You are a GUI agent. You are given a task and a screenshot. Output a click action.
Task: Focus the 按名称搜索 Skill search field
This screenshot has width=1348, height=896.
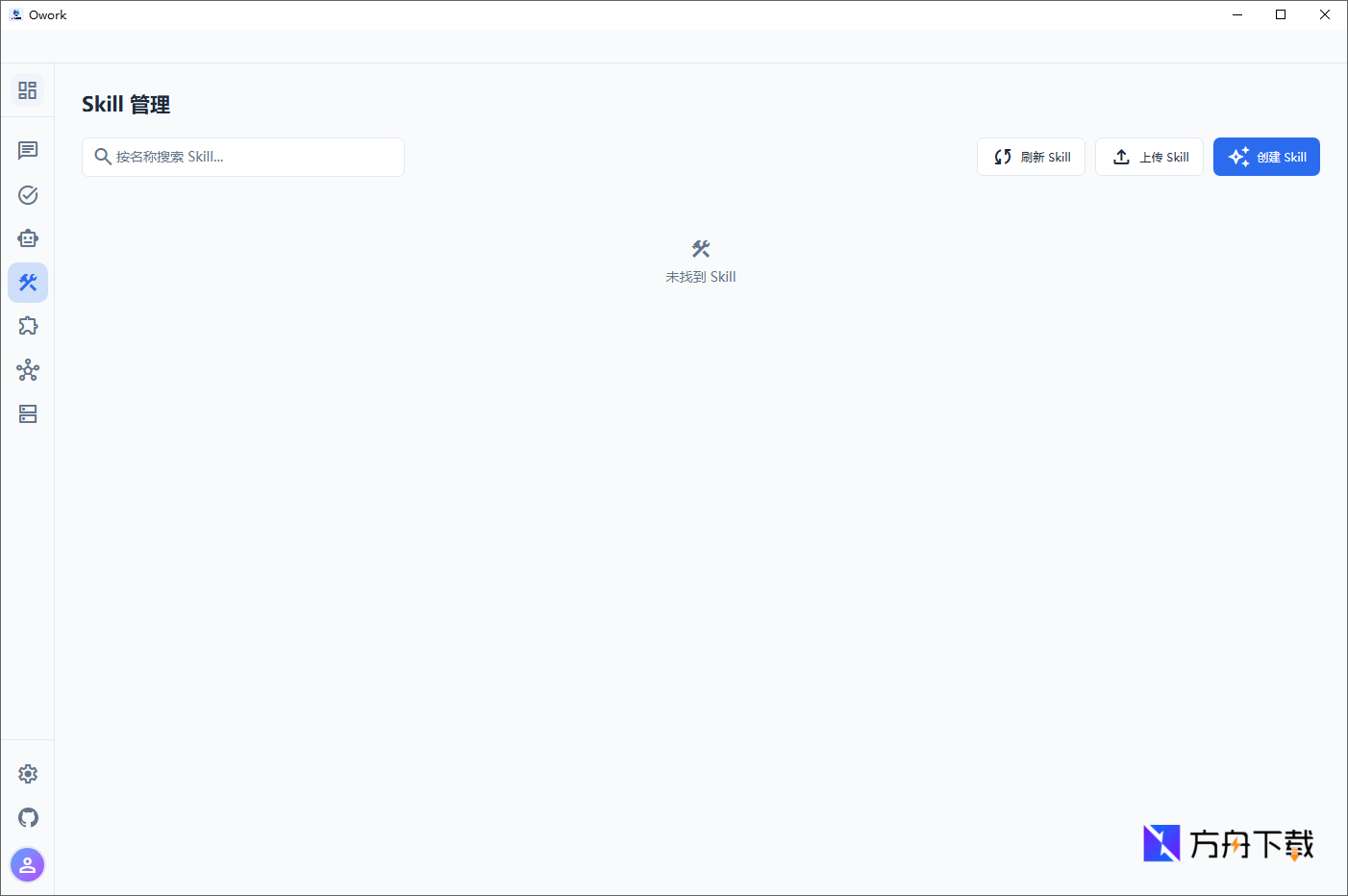[x=255, y=157]
